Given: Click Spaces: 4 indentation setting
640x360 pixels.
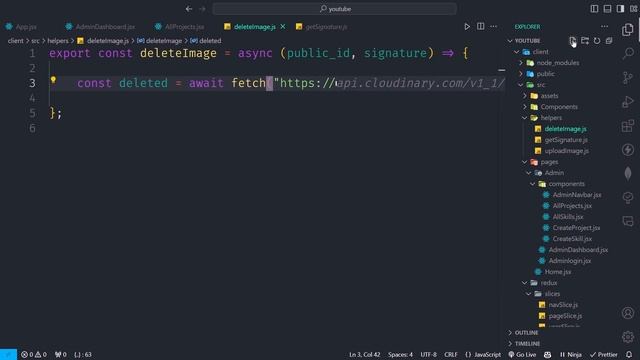Looking at the screenshot, I should [400, 354].
